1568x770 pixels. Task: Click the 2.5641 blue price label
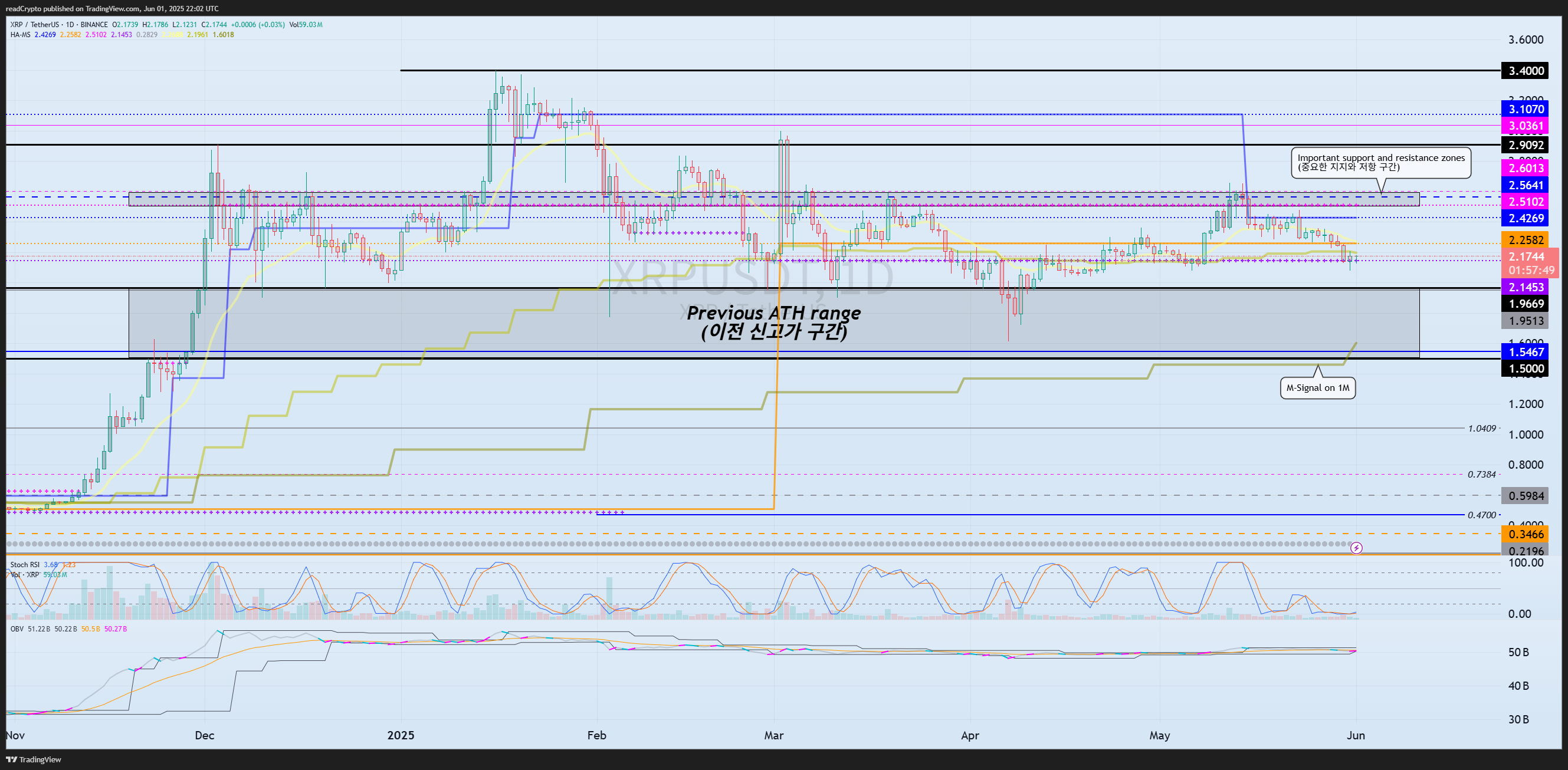[x=1526, y=185]
